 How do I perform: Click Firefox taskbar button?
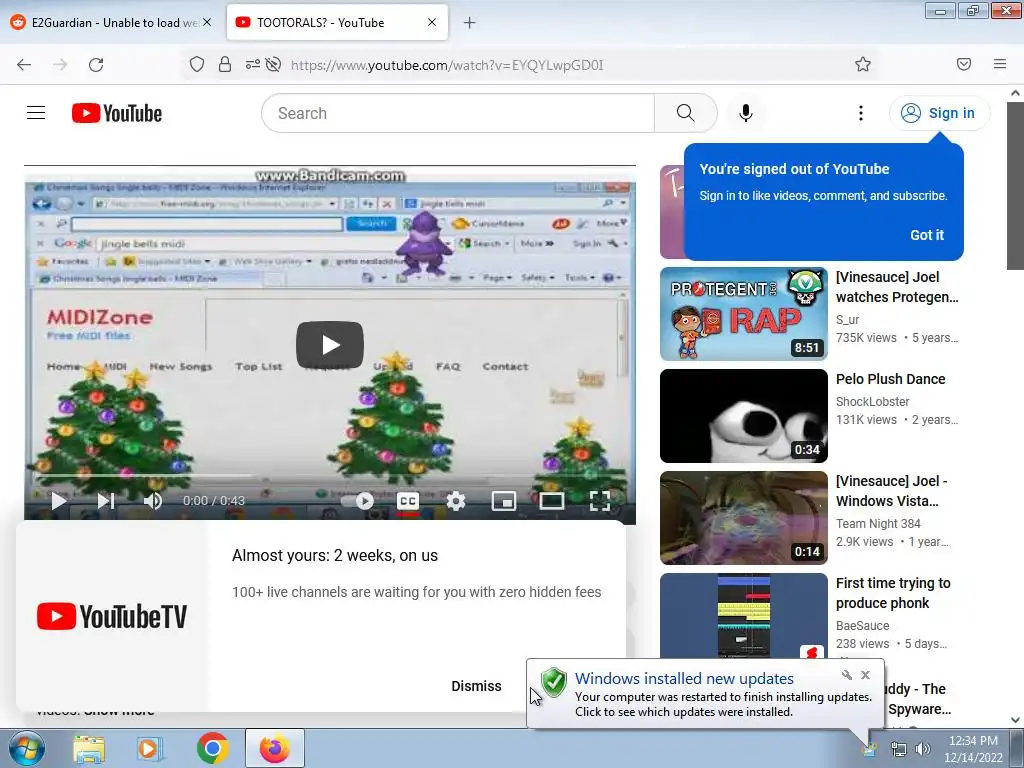pyautogui.click(x=275, y=748)
